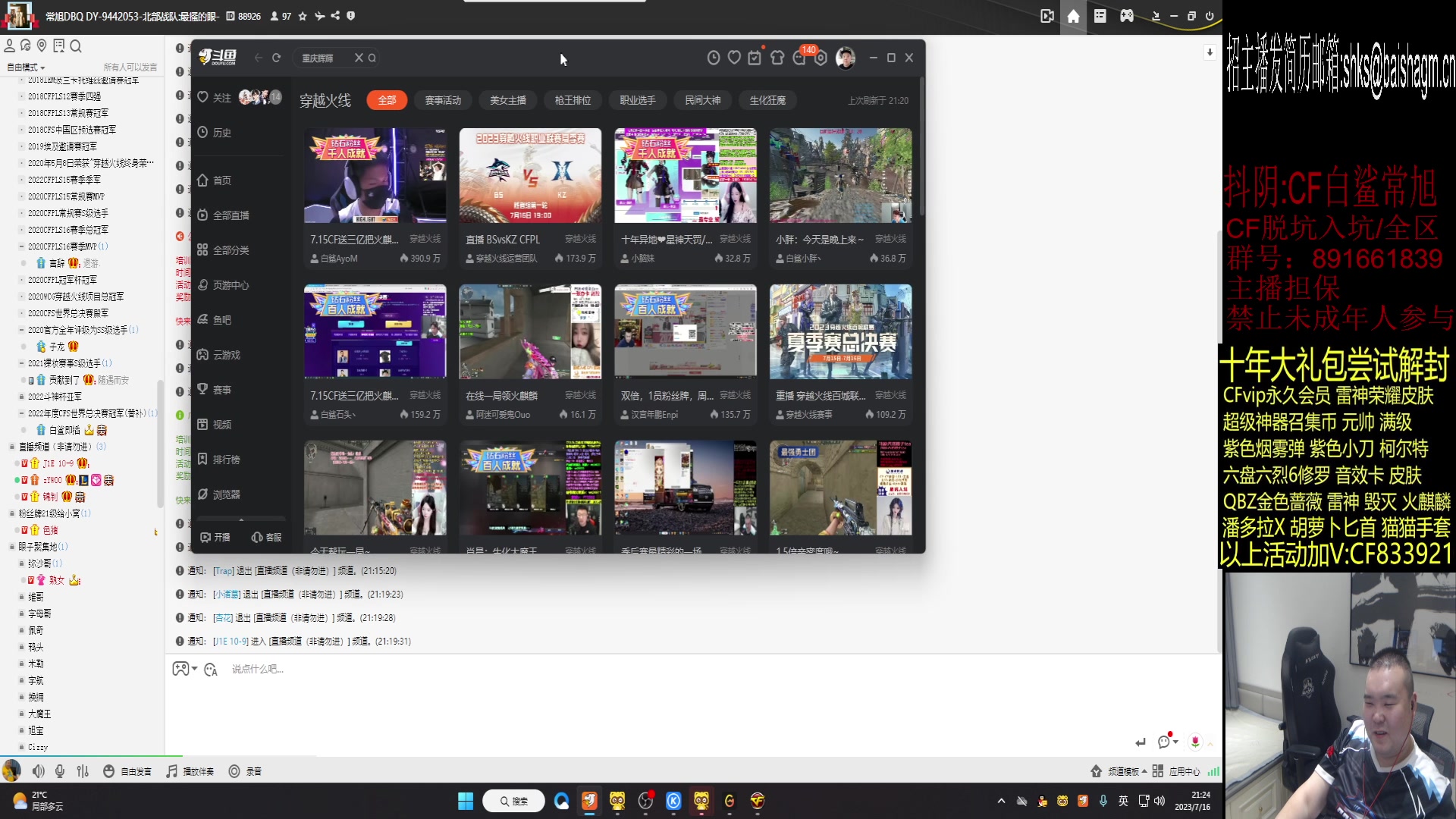Screen dimensions: 1456x819
Task: Open 频道模板 dropdown at bottom bar
Action: tap(1119, 771)
